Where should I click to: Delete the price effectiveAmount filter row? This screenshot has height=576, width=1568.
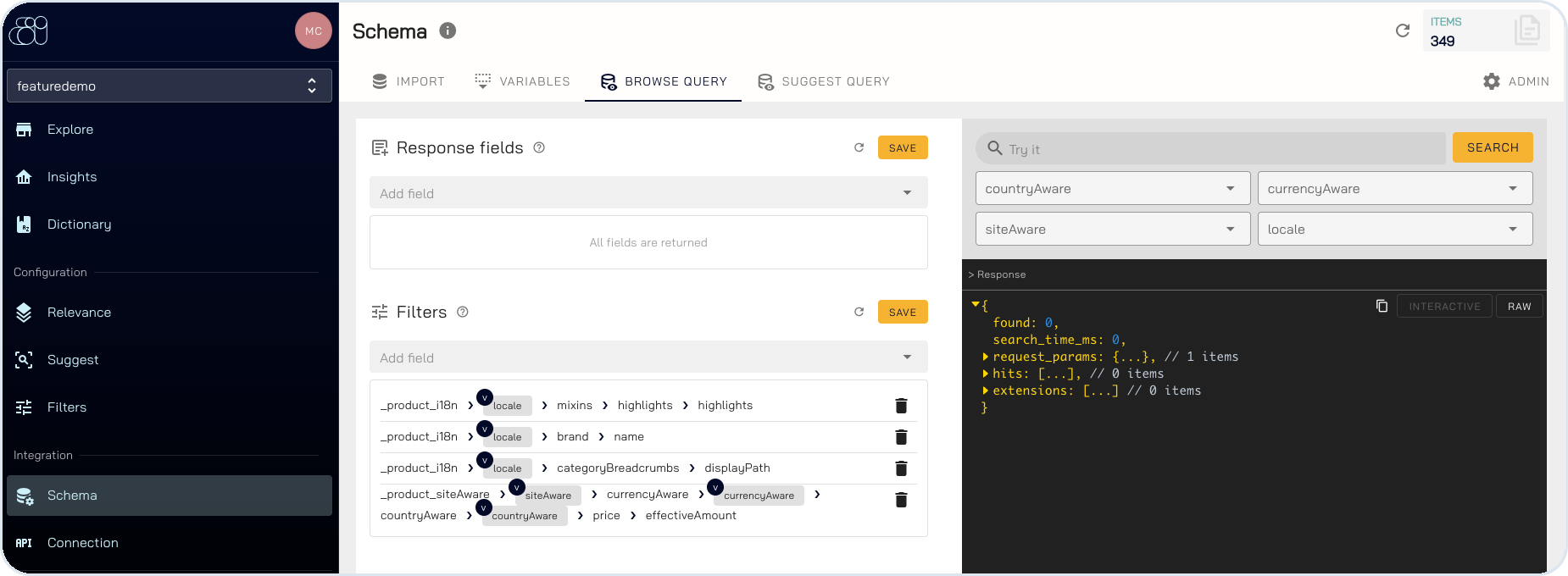(x=901, y=500)
